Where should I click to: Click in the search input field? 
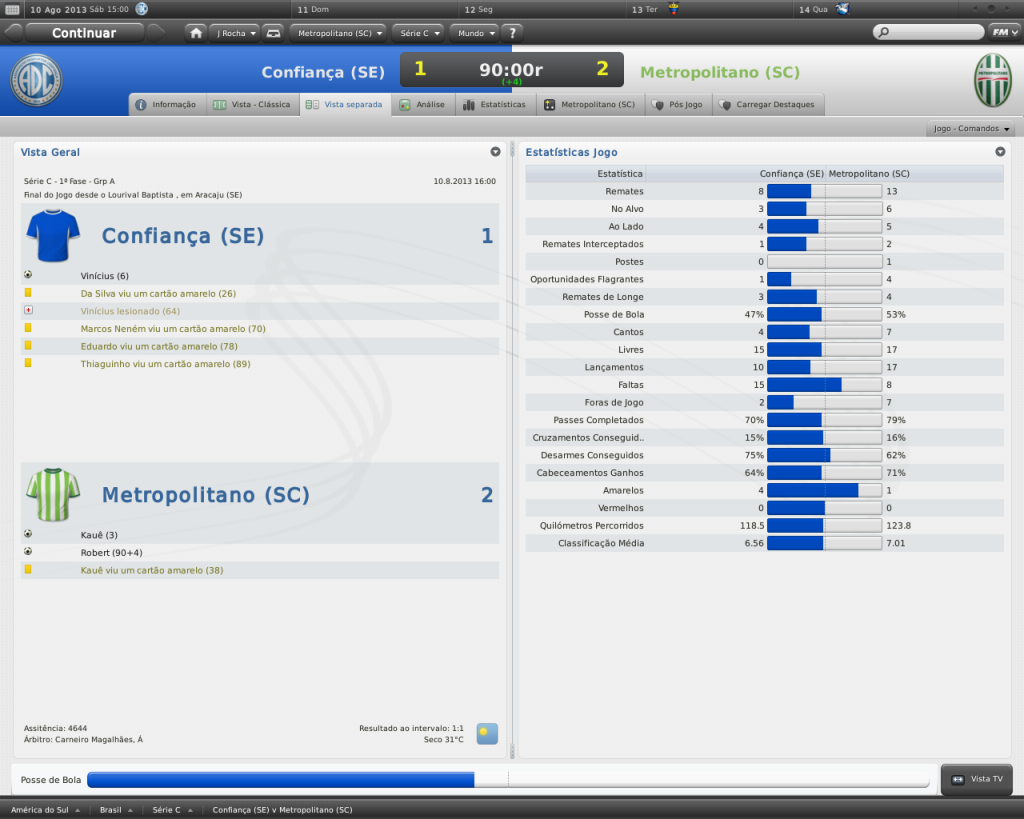click(928, 32)
